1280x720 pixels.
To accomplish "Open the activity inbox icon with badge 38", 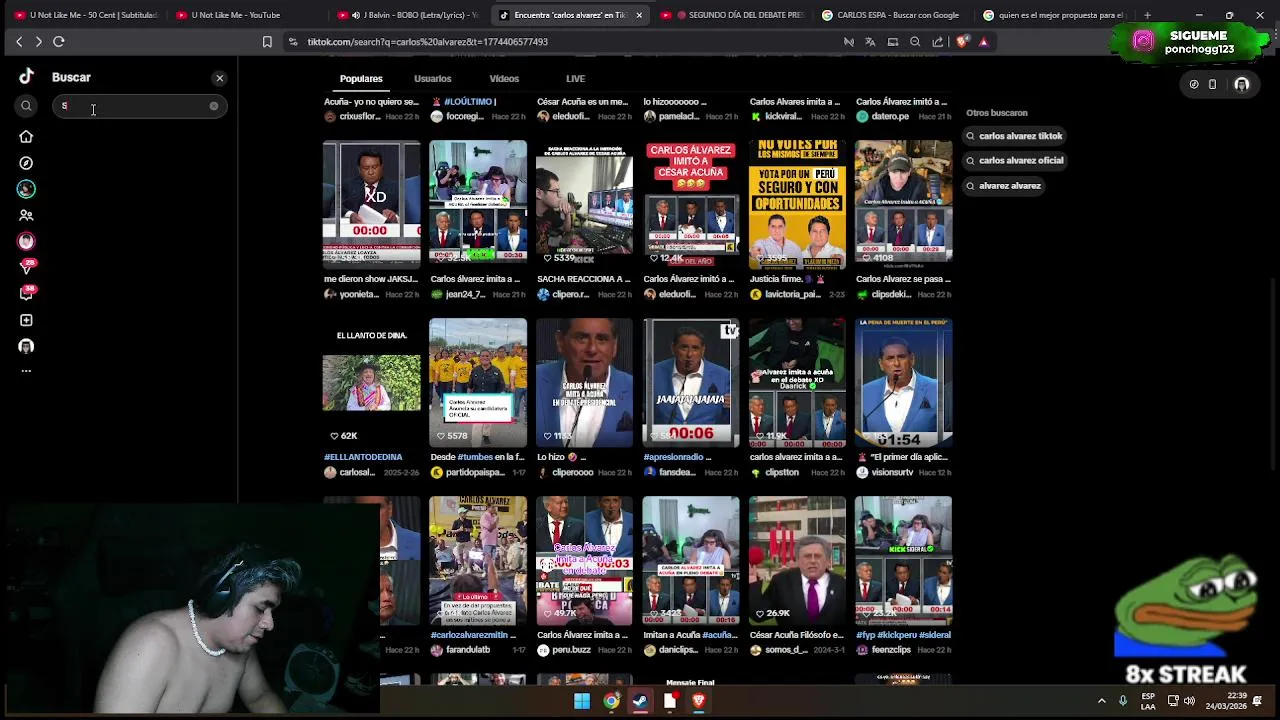I will tap(26, 293).
